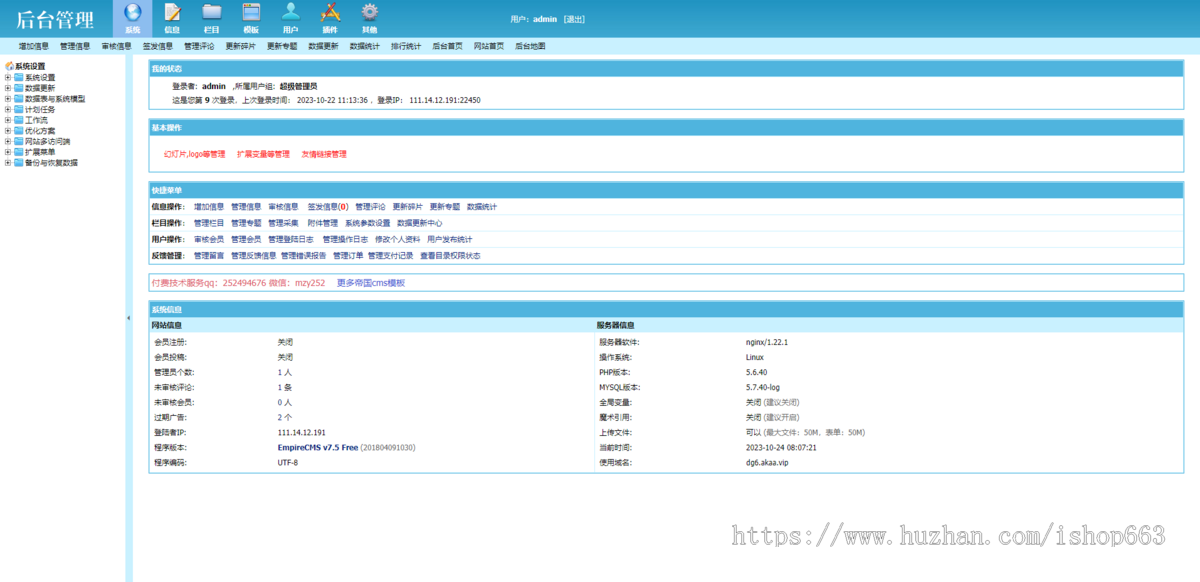Open 管理采集 in the 栏目操作 row
Image resolution: width=1200 pixels, height=582 pixels.
click(284, 223)
